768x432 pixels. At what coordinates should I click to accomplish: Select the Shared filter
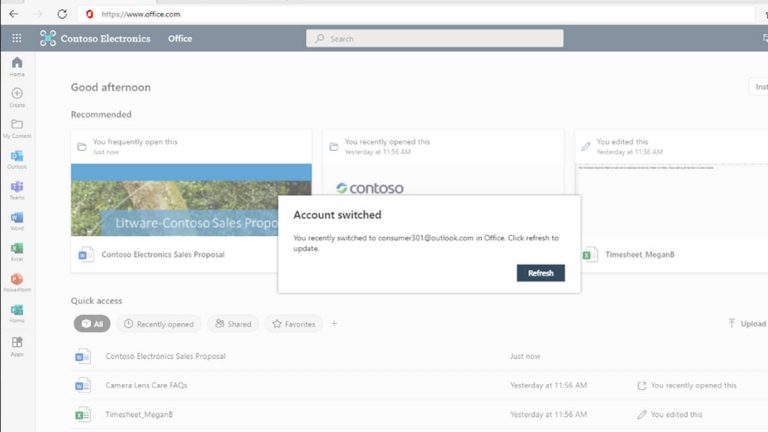[233, 324]
